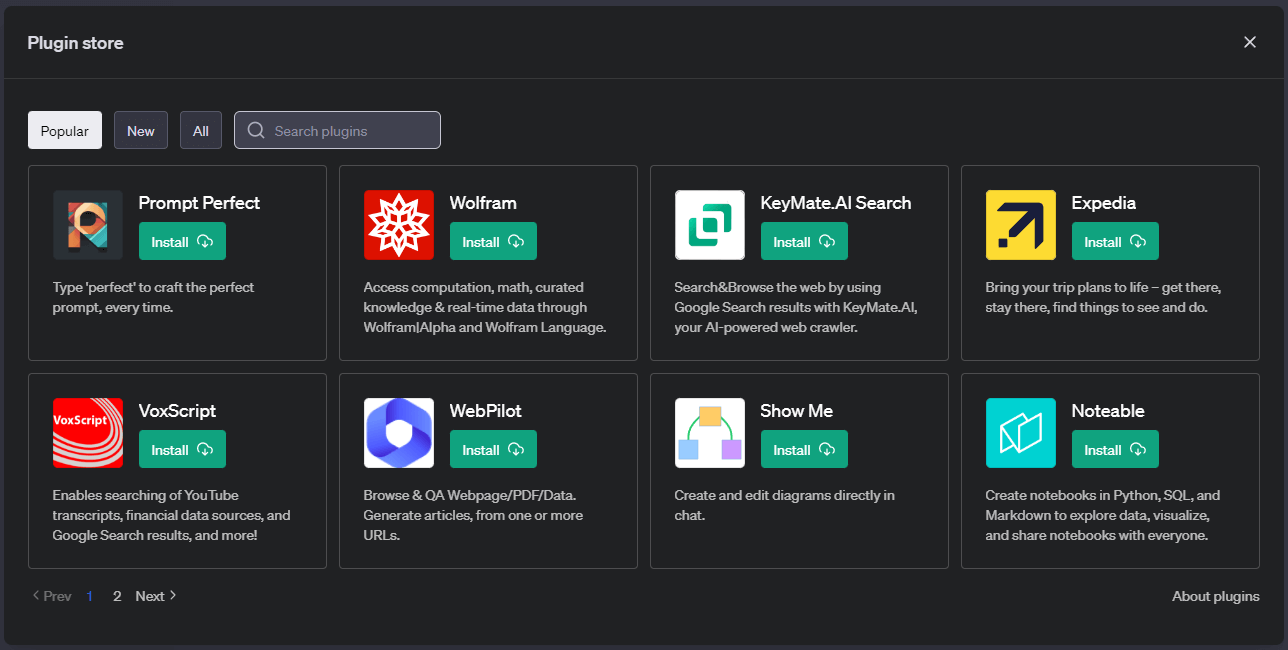Click the magnifier icon in search box
Viewport: 1288px width, 650px height.
(256, 131)
